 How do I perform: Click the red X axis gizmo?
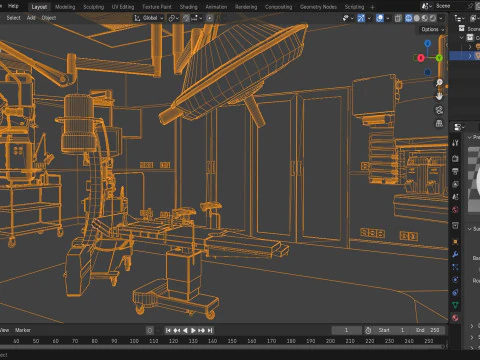[421, 58]
